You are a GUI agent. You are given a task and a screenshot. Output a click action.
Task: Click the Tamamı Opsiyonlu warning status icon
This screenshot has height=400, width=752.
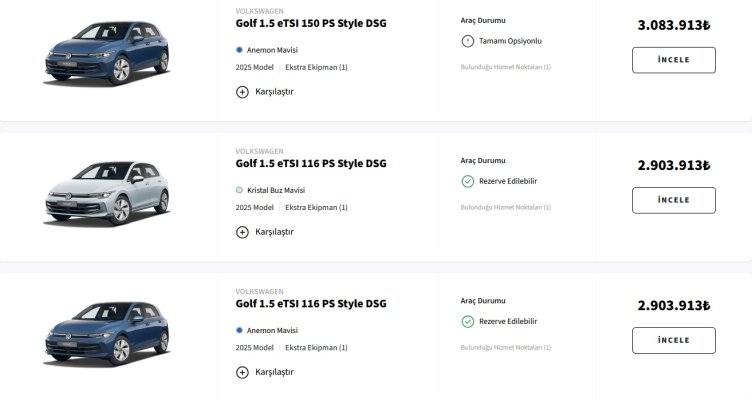click(x=467, y=41)
